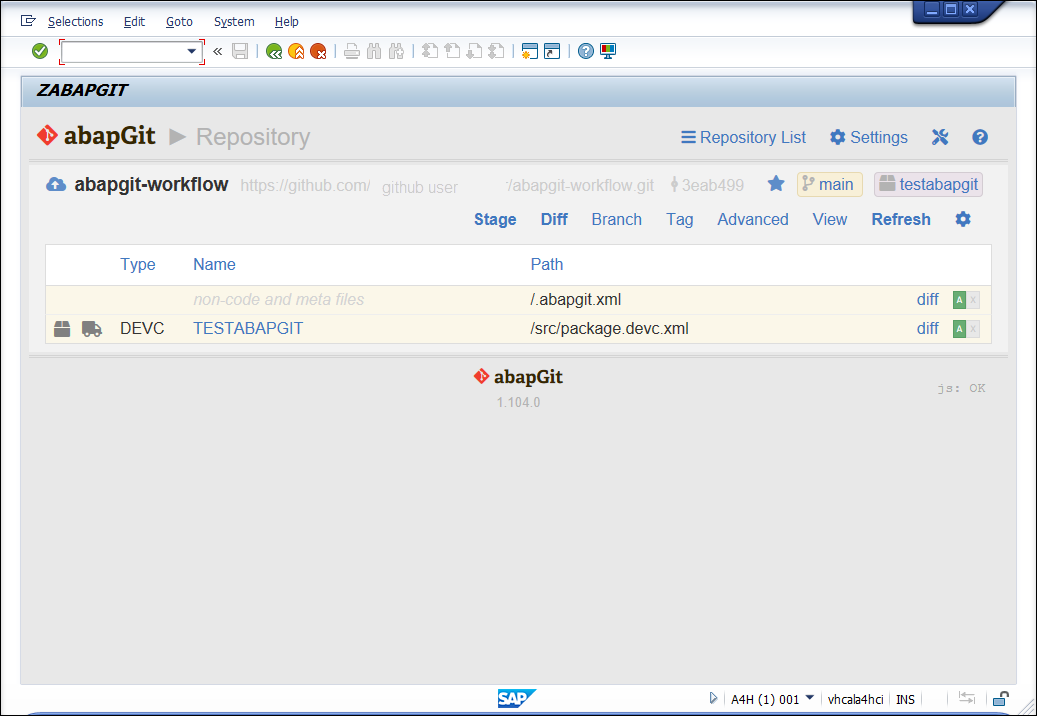The width and height of the screenshot is (1037, 716).
Task: Click the Previous Page toolbar icon
Action: click(452, 51)
